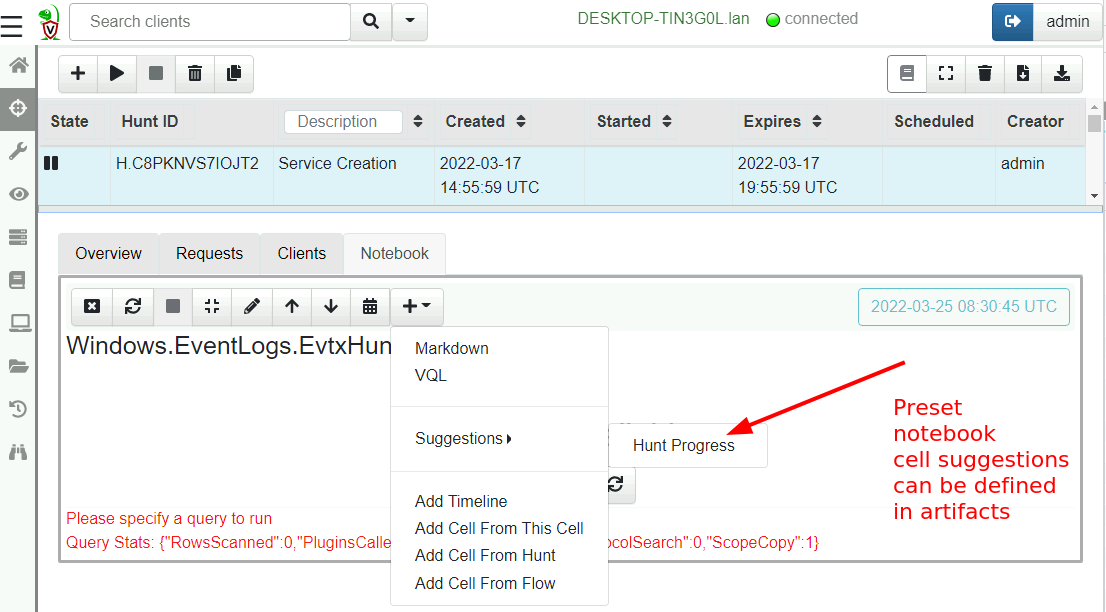Open the dropdown next to the search button
This screenshot has height=612, width=1106.
point(410,21)
